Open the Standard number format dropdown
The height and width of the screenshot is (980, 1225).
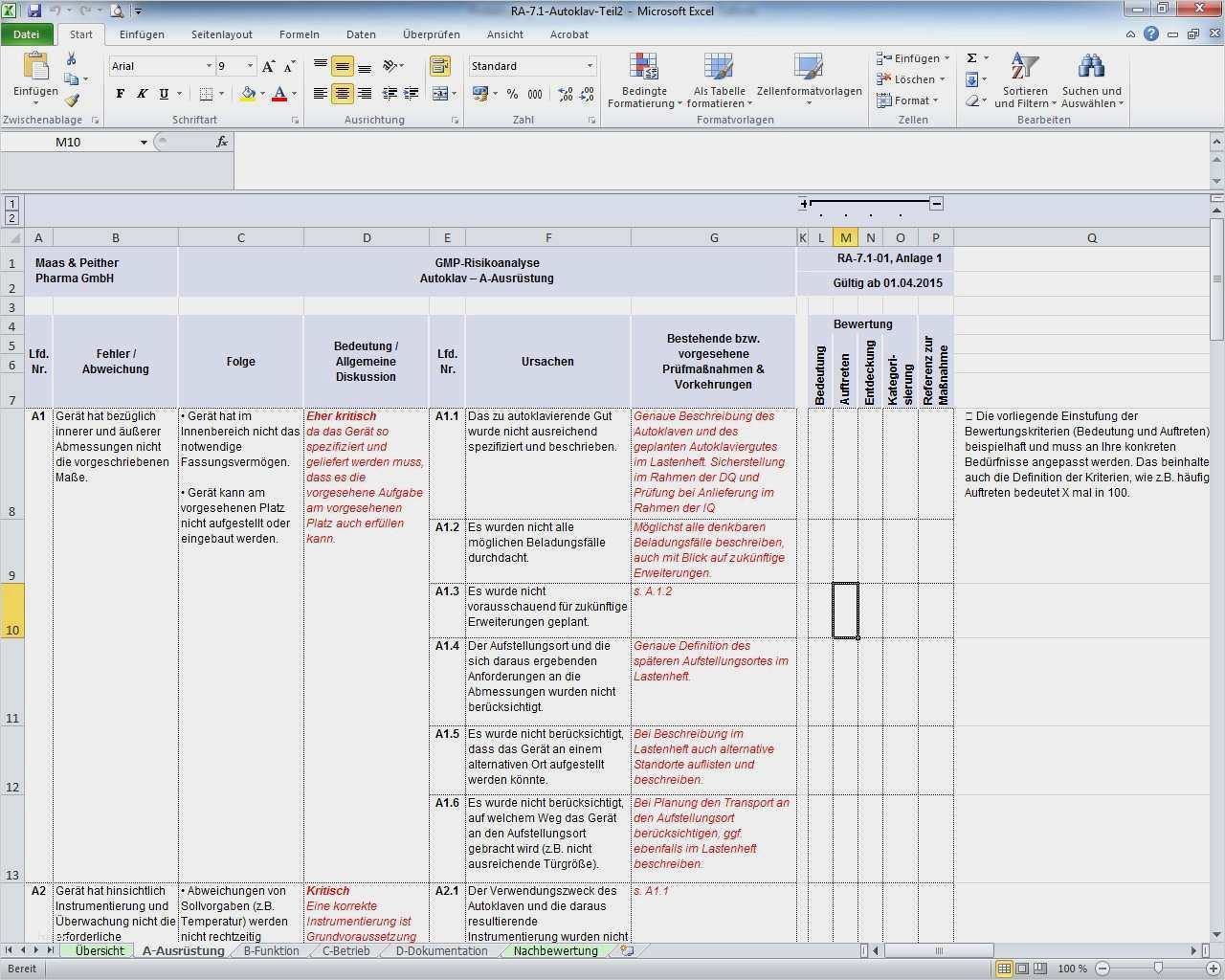(588, 66)
